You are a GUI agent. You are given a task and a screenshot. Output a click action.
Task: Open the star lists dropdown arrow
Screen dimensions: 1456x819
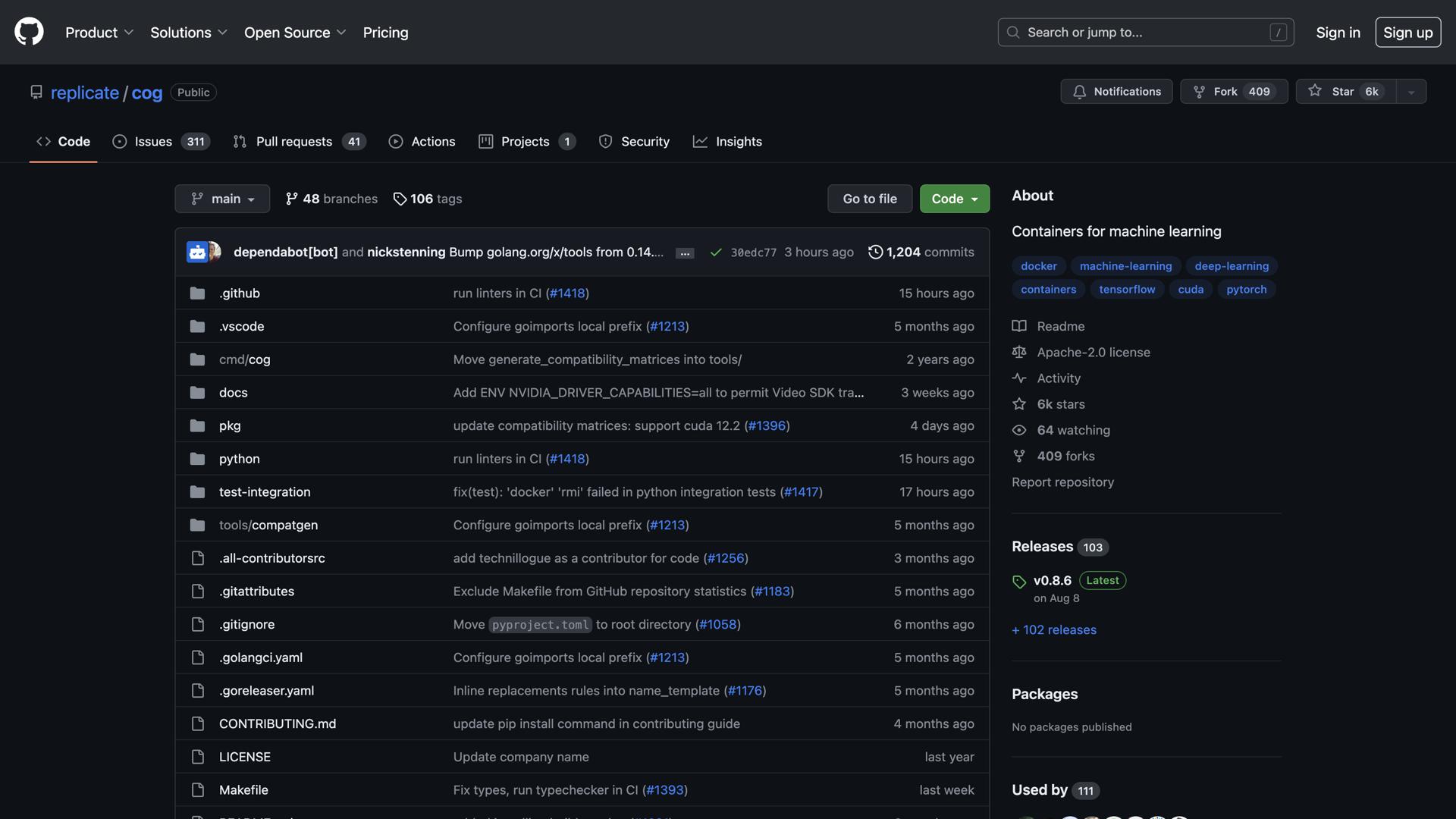coord(1410,92)
